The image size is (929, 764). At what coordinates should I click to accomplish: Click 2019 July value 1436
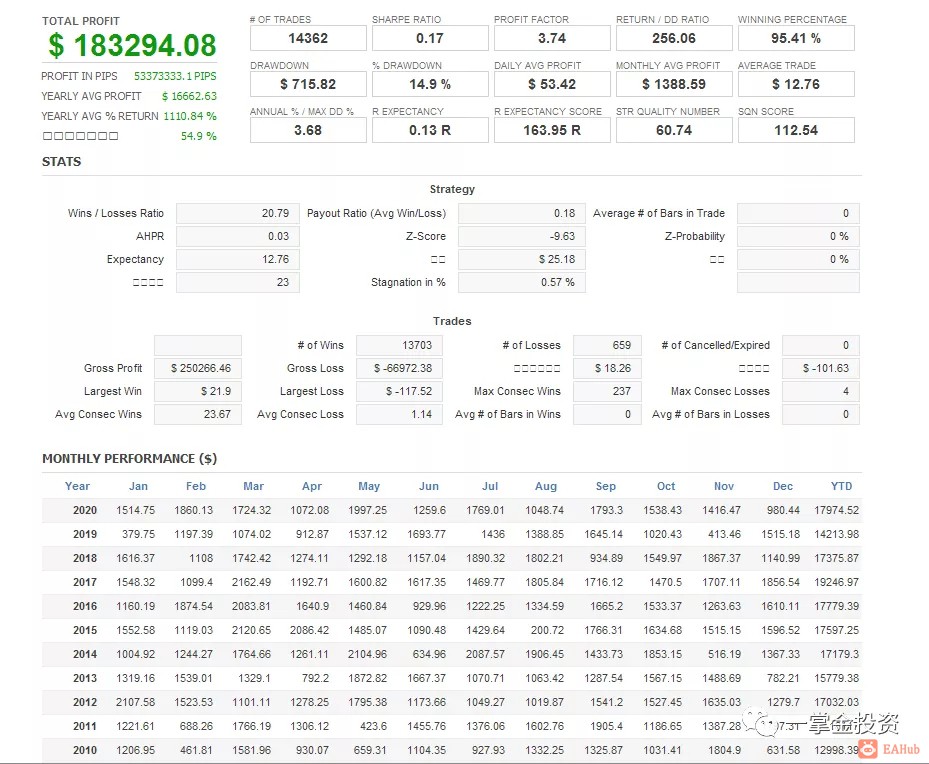[x=493, y=534]
